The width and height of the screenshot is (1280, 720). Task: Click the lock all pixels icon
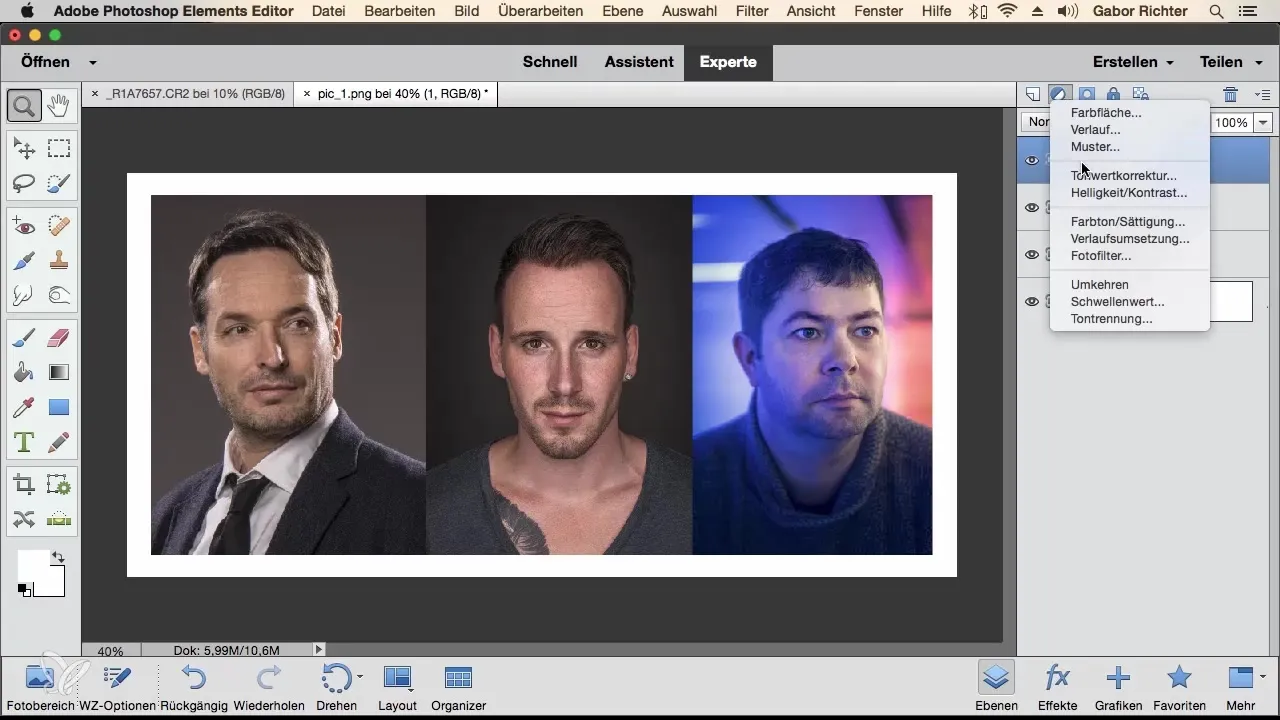[1113, 94]
